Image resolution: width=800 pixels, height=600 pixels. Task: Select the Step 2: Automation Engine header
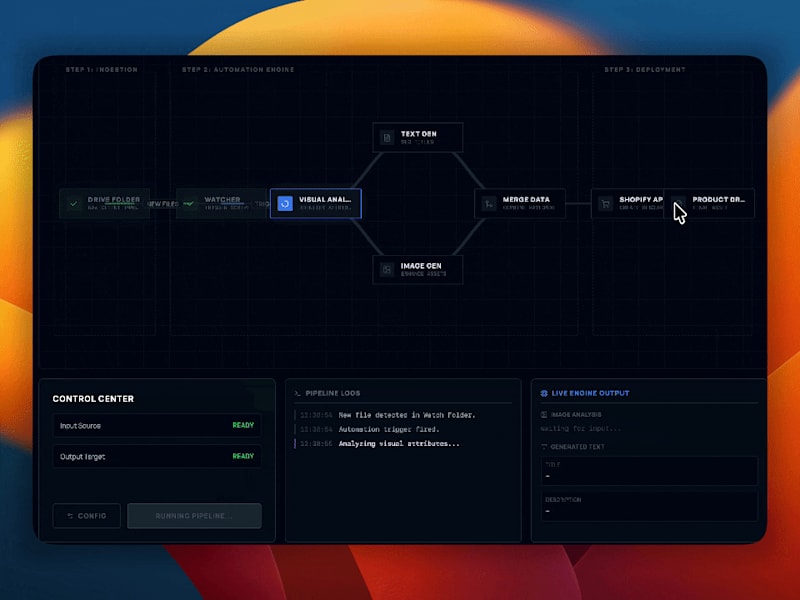[237, 69]
